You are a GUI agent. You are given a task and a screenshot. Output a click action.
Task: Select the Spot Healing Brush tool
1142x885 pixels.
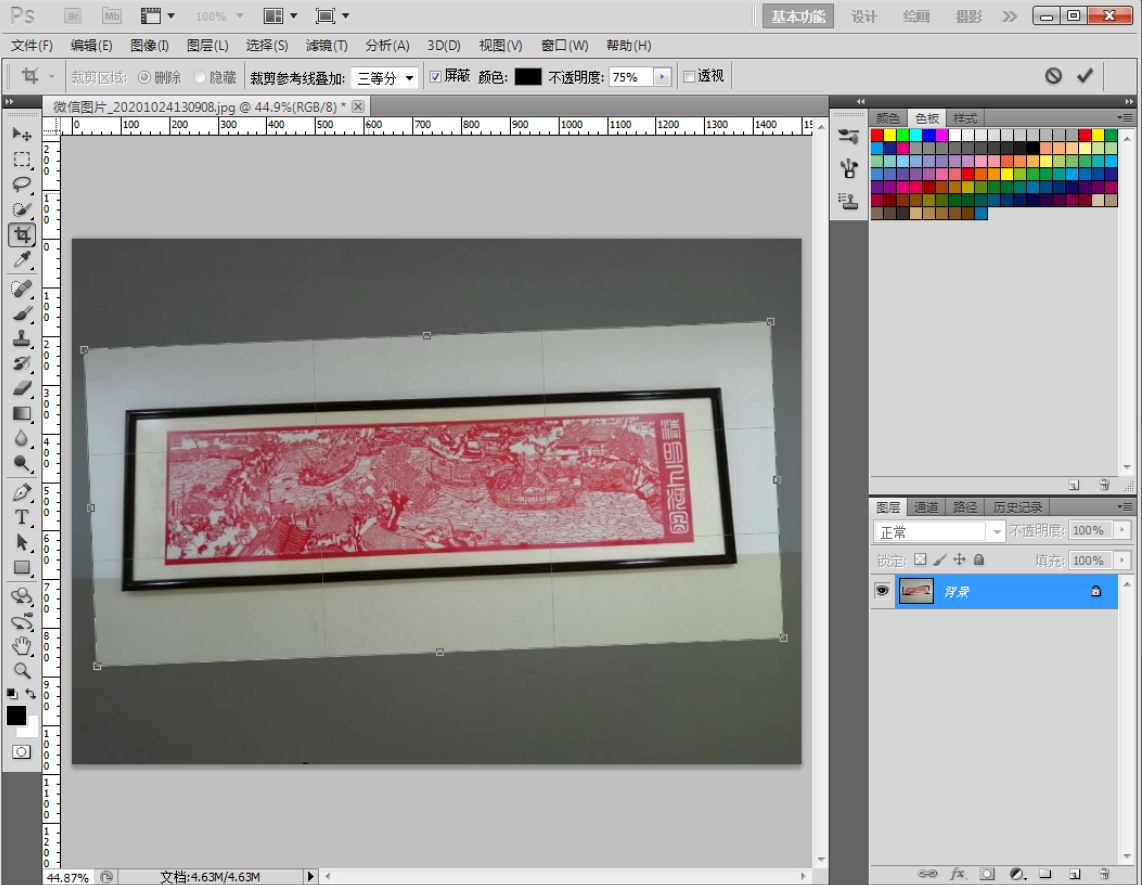pos(22,289)
